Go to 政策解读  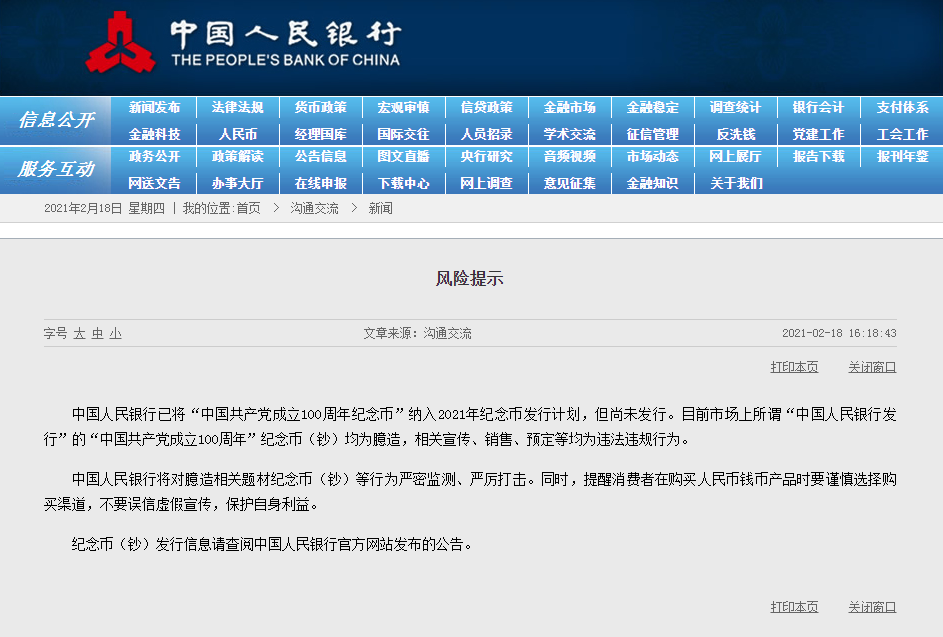[237, 156]
